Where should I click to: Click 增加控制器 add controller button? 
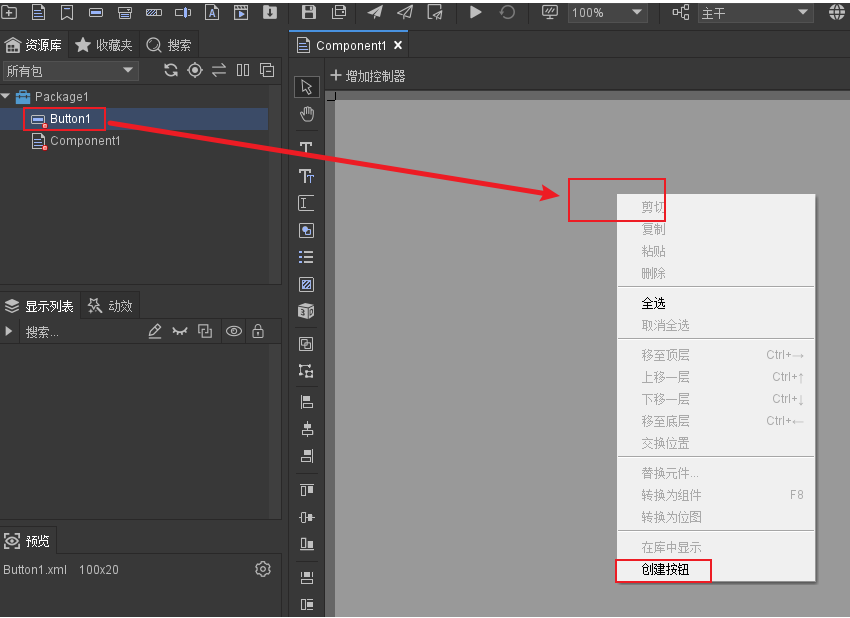(x=367, y=76)
